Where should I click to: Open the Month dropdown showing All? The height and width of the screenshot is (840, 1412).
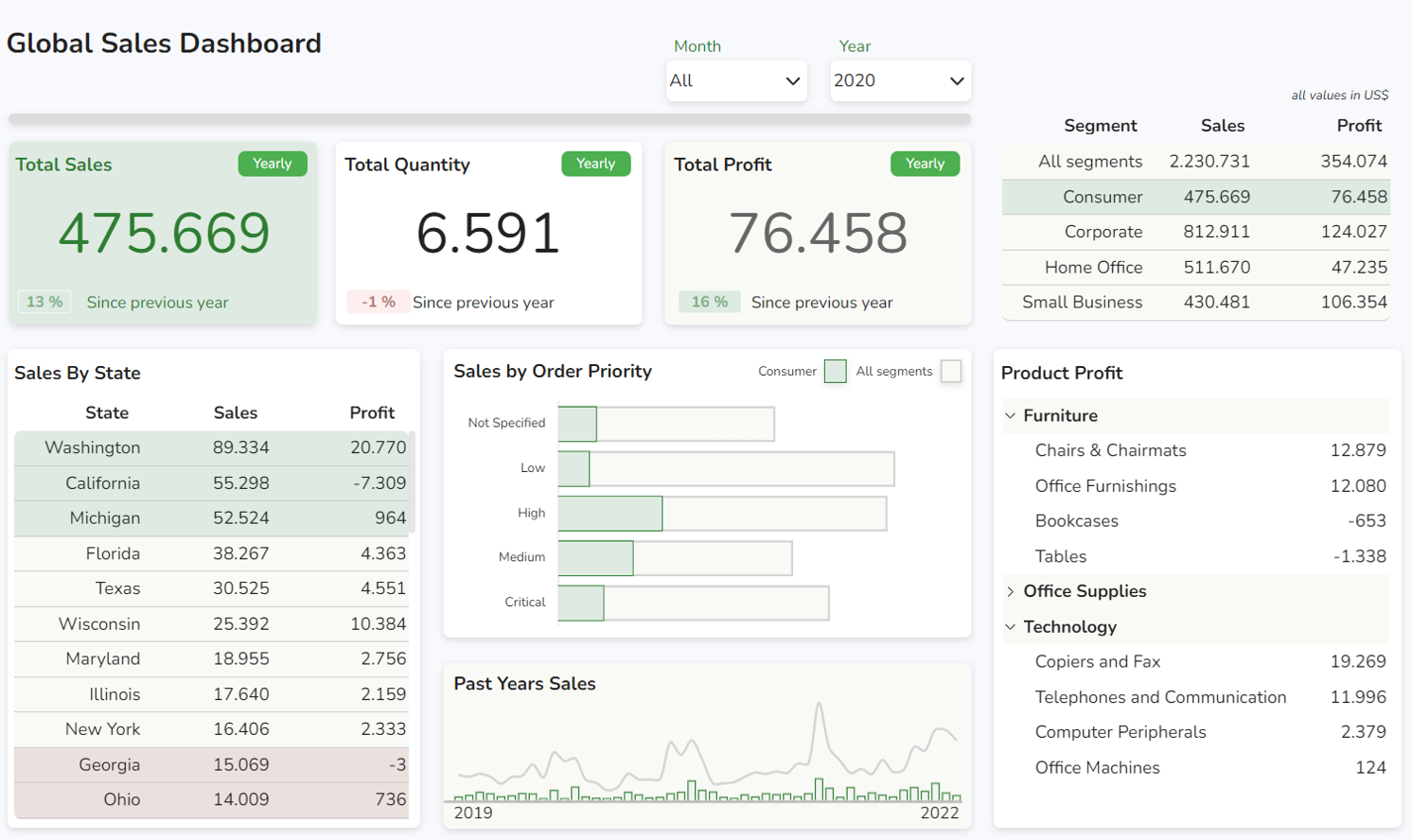point(735,81)
